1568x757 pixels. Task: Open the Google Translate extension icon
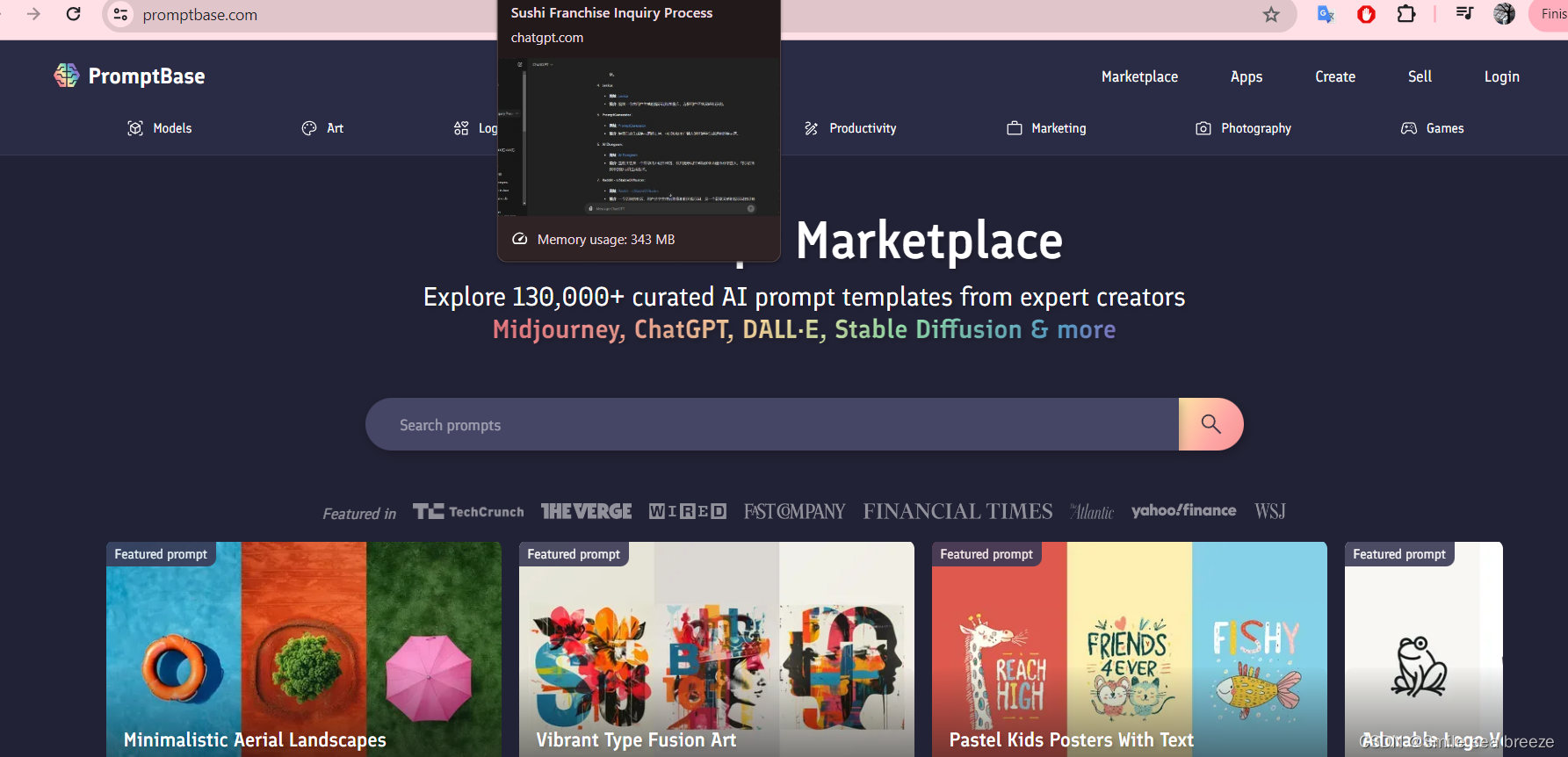[1326, 14]
